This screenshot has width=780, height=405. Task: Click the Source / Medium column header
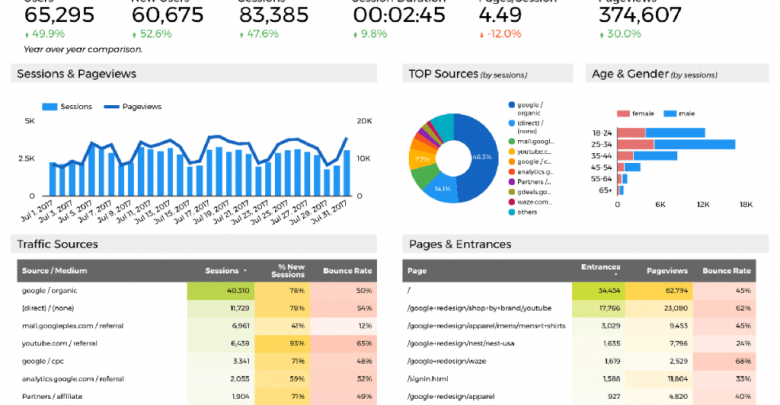pyautogui.click(x=54, y=271)
